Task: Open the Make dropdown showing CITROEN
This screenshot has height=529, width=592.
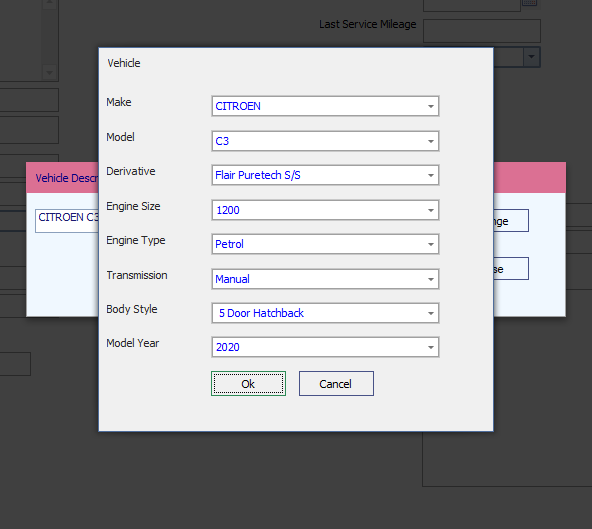Action: 325,106
